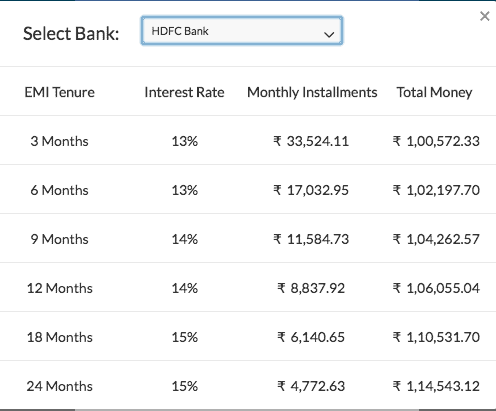Click the total ₹ 1,02,197.70
Viewport: 496px width, 411px height.
[x=436, y=190]
